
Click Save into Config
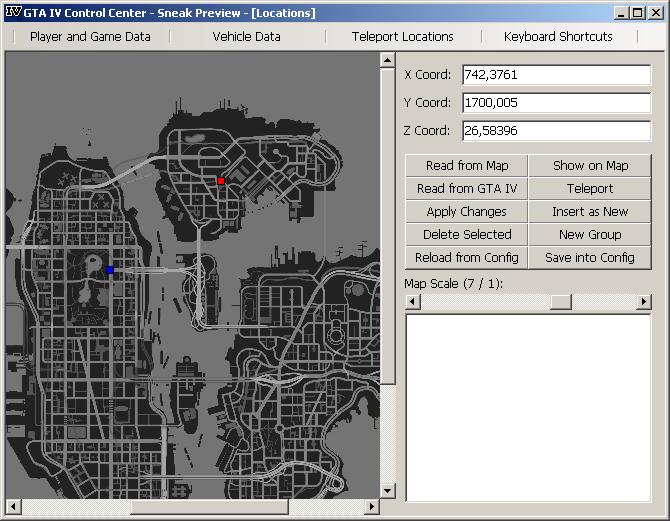click(590, 258)
